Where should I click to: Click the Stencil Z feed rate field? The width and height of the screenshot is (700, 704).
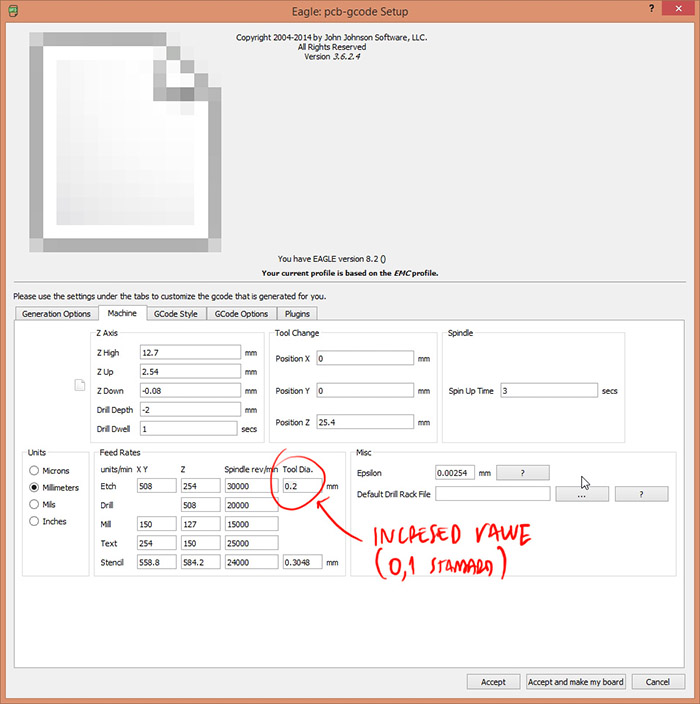point(201,562)
